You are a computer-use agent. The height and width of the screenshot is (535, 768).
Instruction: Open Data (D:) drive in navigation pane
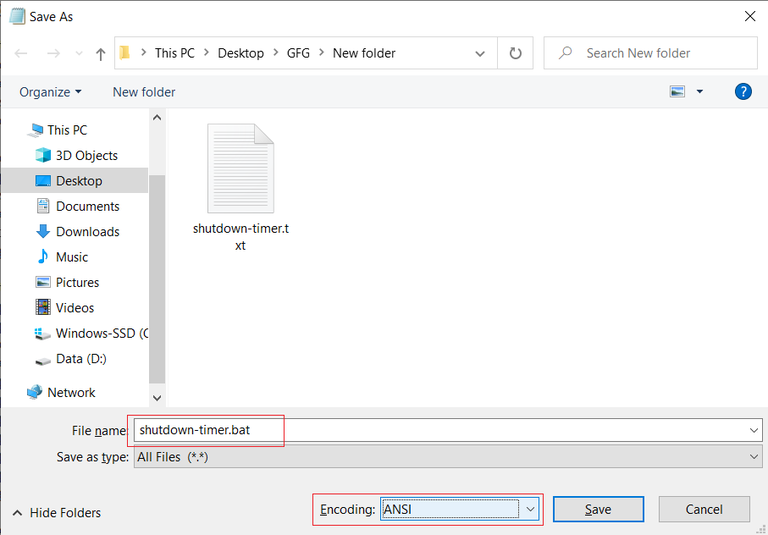(x=81, y=359)
